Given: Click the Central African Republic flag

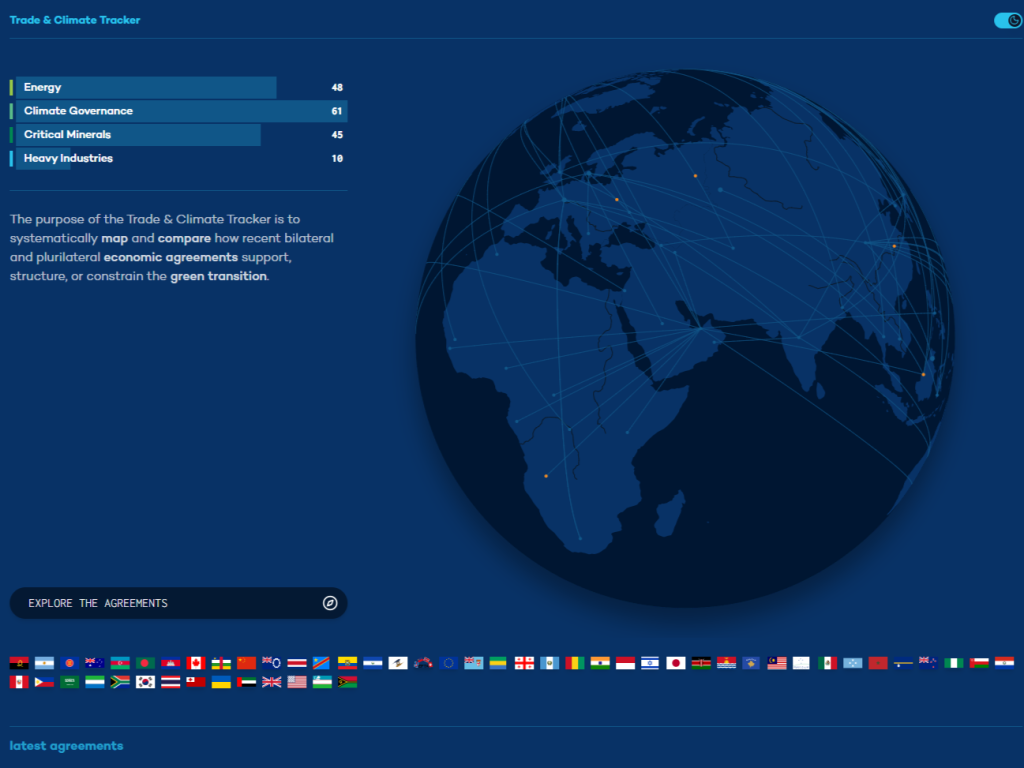Looking at the screenshot, I should pyautogui.click(x=221, y=663).
